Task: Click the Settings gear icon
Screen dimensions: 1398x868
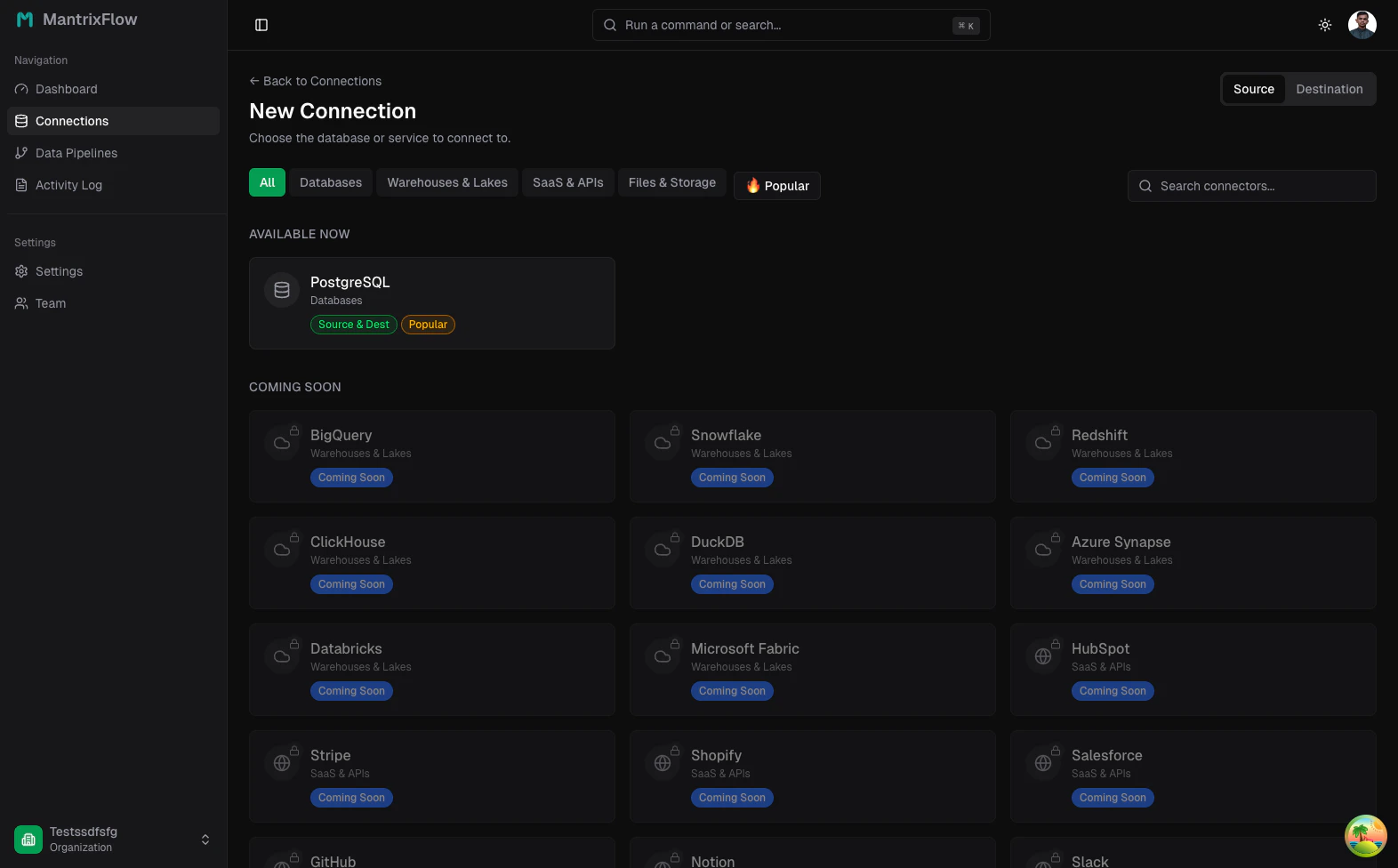Action: [x=21, y=271]
